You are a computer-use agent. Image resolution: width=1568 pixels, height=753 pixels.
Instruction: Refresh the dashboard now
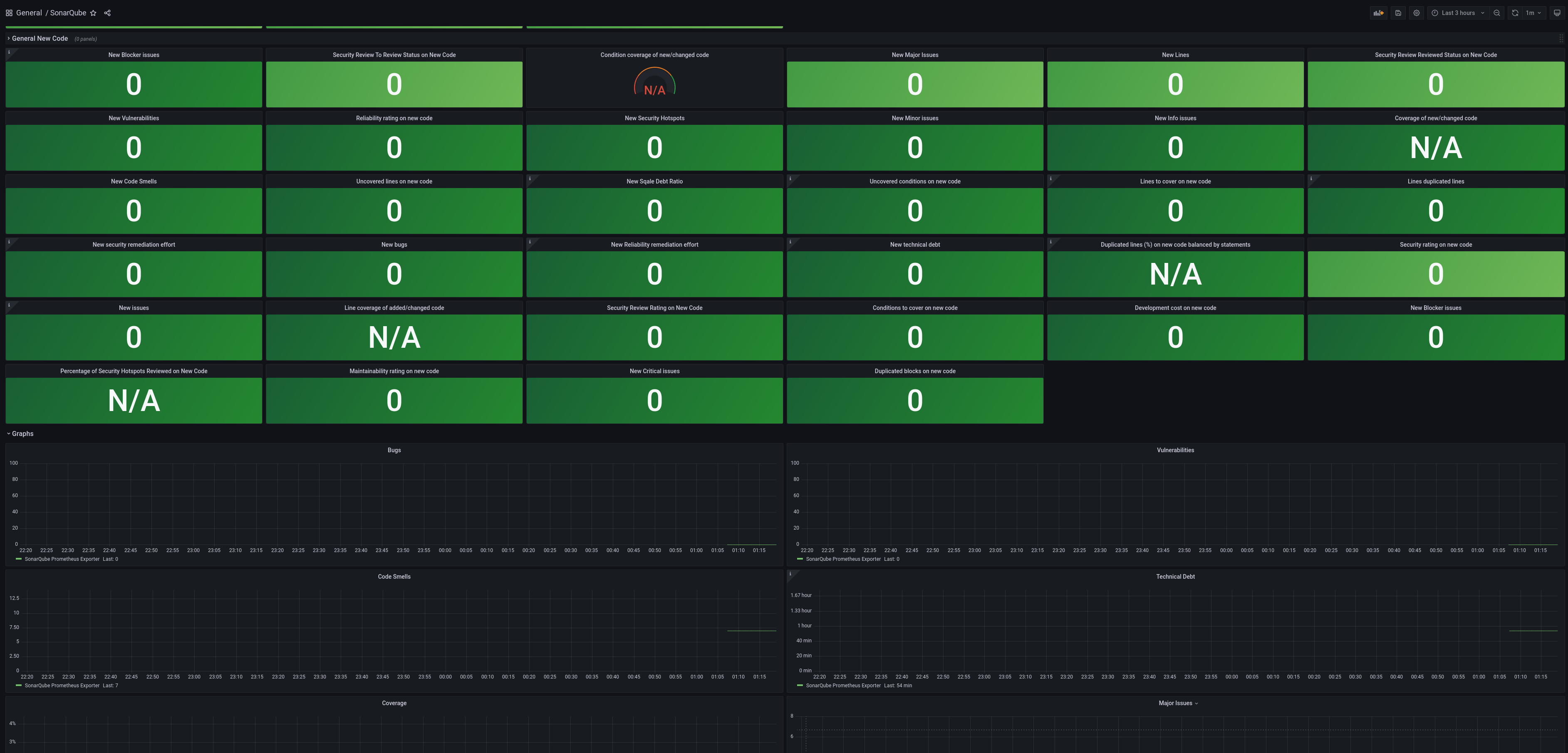[1515, 13]
